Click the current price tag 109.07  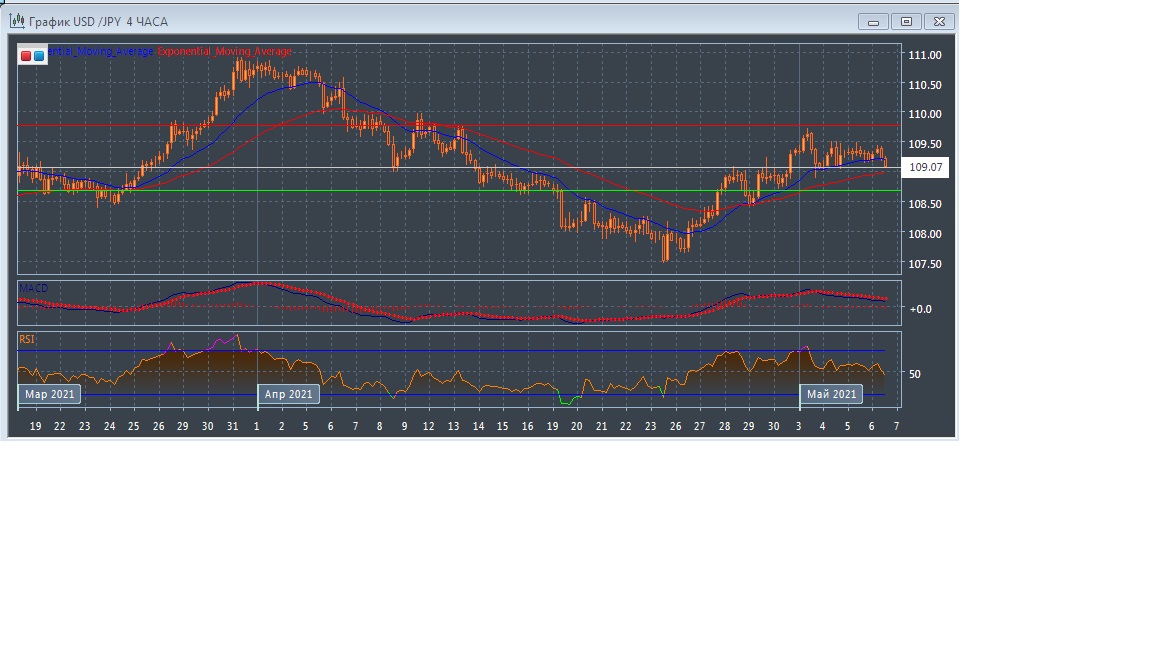(x=925, y=168)
